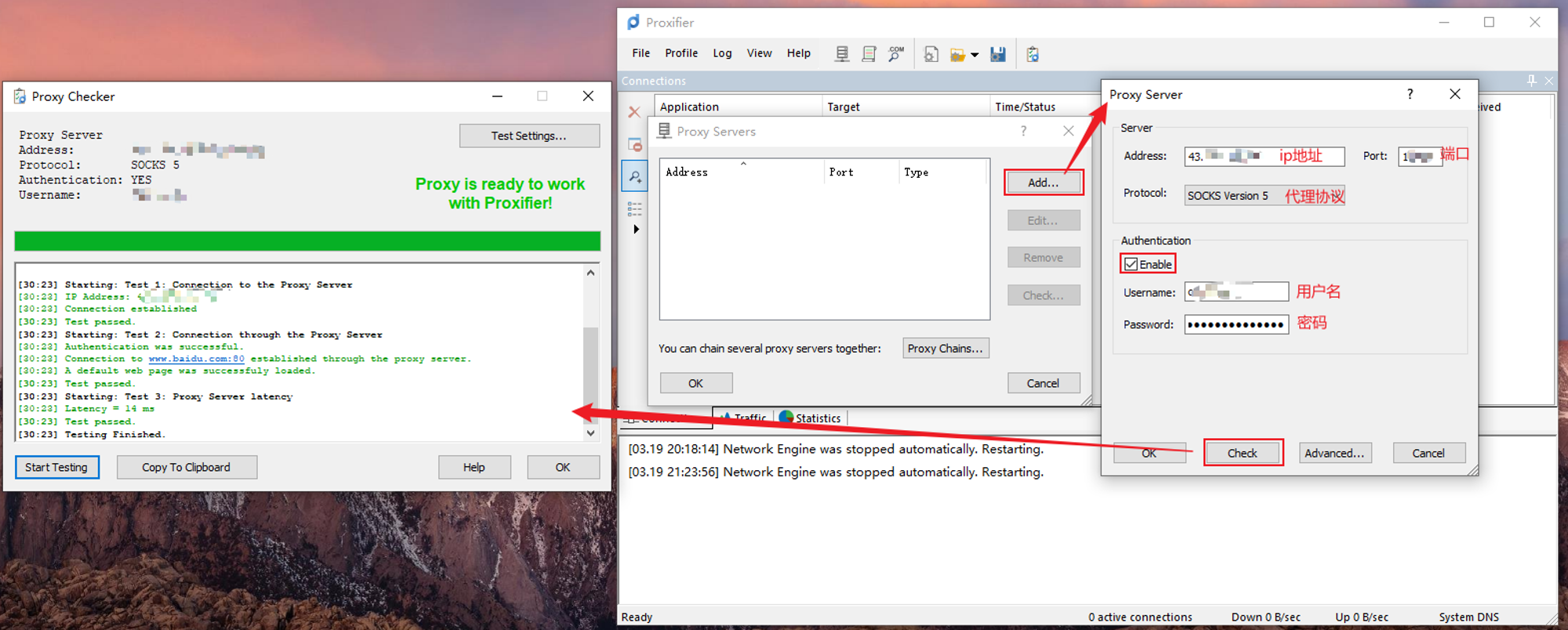Viewport: 1568px width, 630px height.
Task: Click Add... in Proxy Servers dialog
Action: click(x=1043, y=182)
